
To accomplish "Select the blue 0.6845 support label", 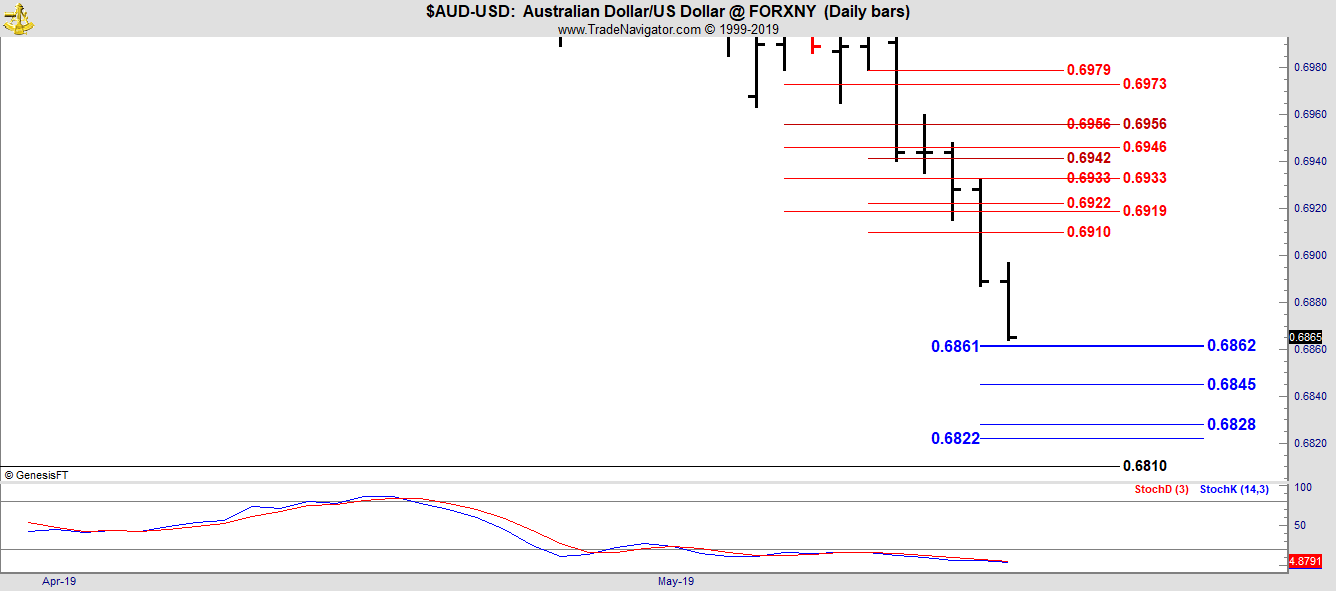I will tap(1231, 384).
